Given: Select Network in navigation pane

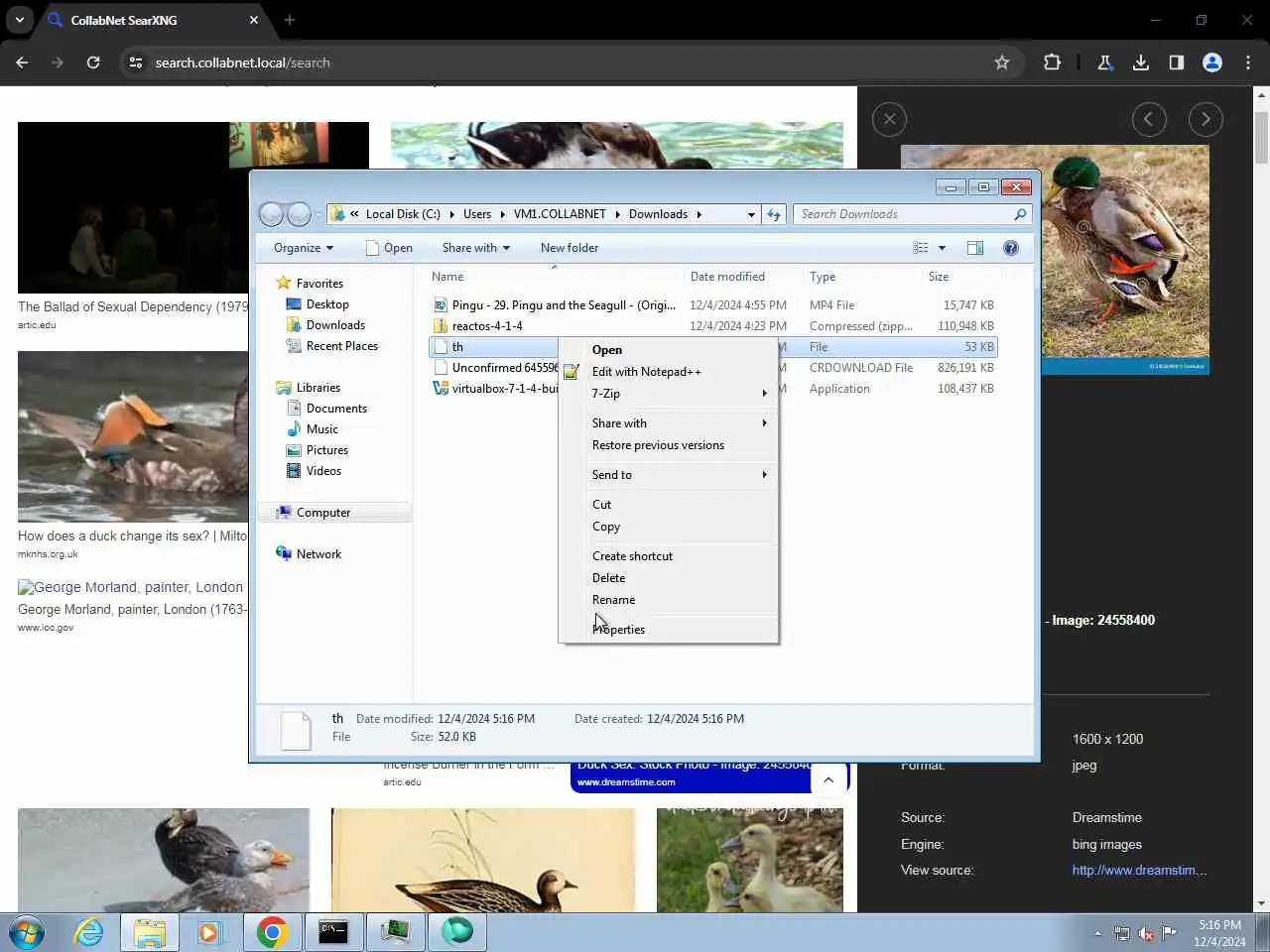Looking at the screenshot, I should click(318, 554).
